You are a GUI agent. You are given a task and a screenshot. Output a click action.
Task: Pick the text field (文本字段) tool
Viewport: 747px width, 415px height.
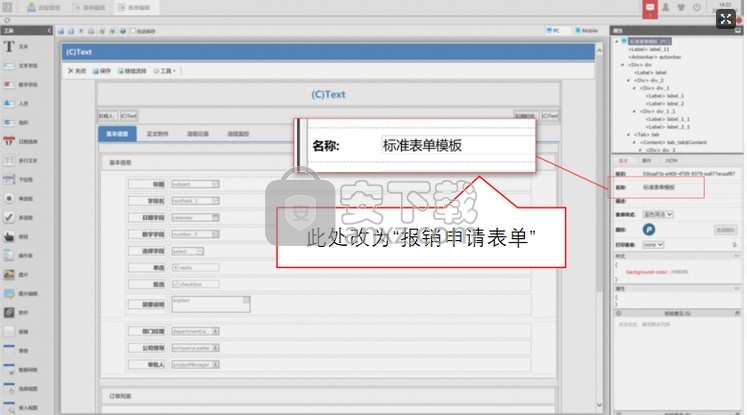point(9,65)
